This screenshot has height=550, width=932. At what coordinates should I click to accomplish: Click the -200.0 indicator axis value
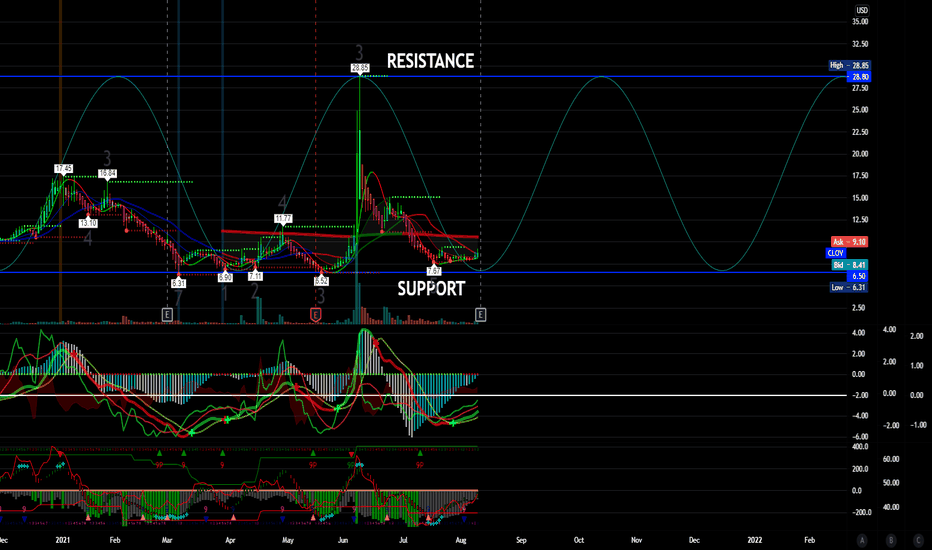[862, 513]
